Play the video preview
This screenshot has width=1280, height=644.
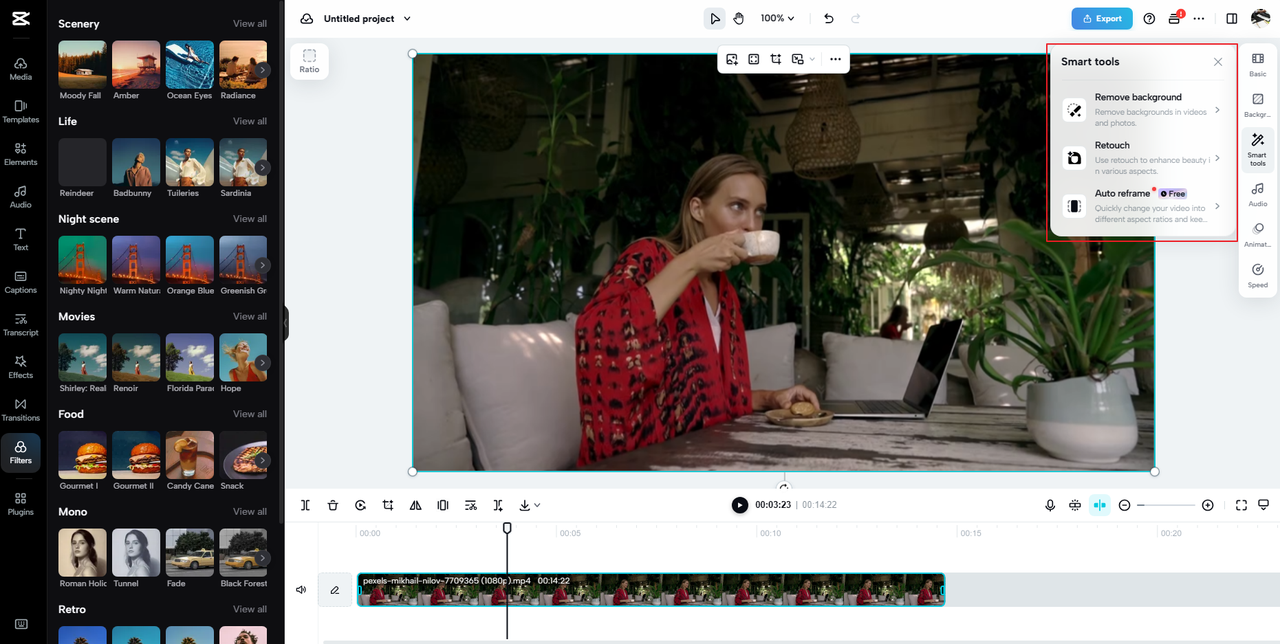click(739, 505)
